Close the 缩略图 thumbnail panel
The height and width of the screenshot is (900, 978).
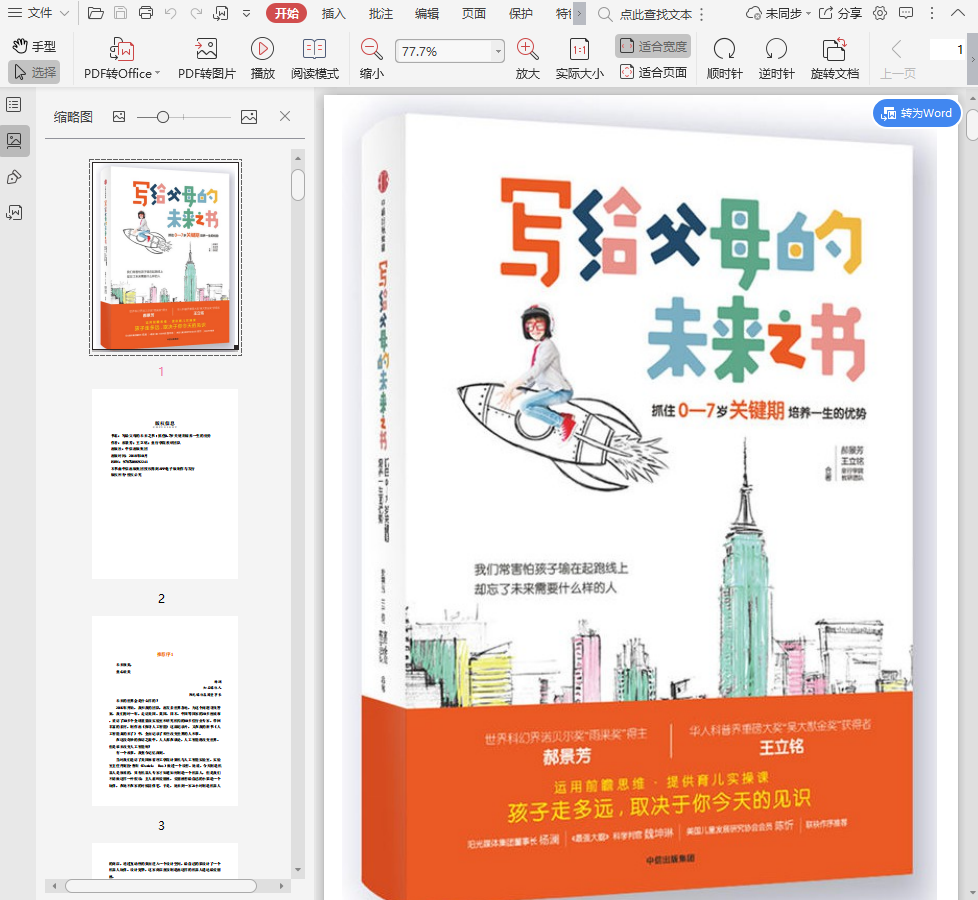click(285, 116)
